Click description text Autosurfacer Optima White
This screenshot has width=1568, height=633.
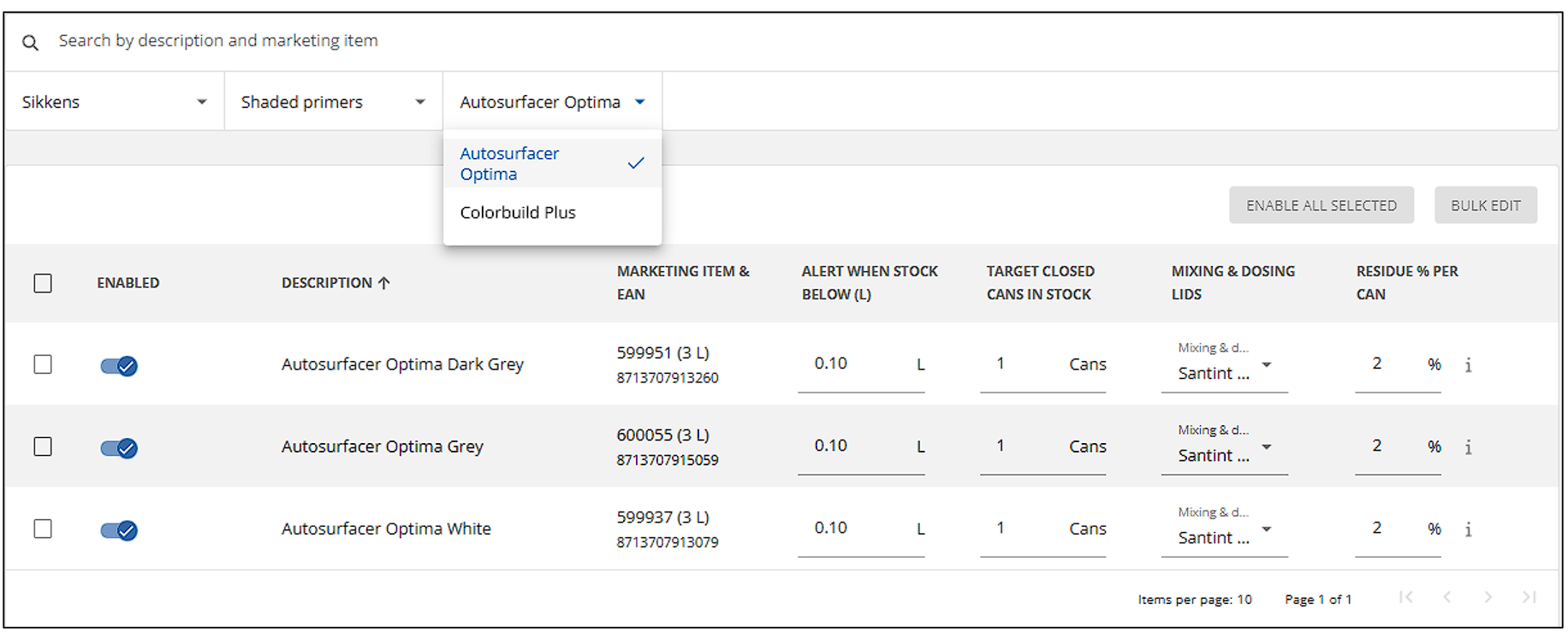click(x=386, y=529)
